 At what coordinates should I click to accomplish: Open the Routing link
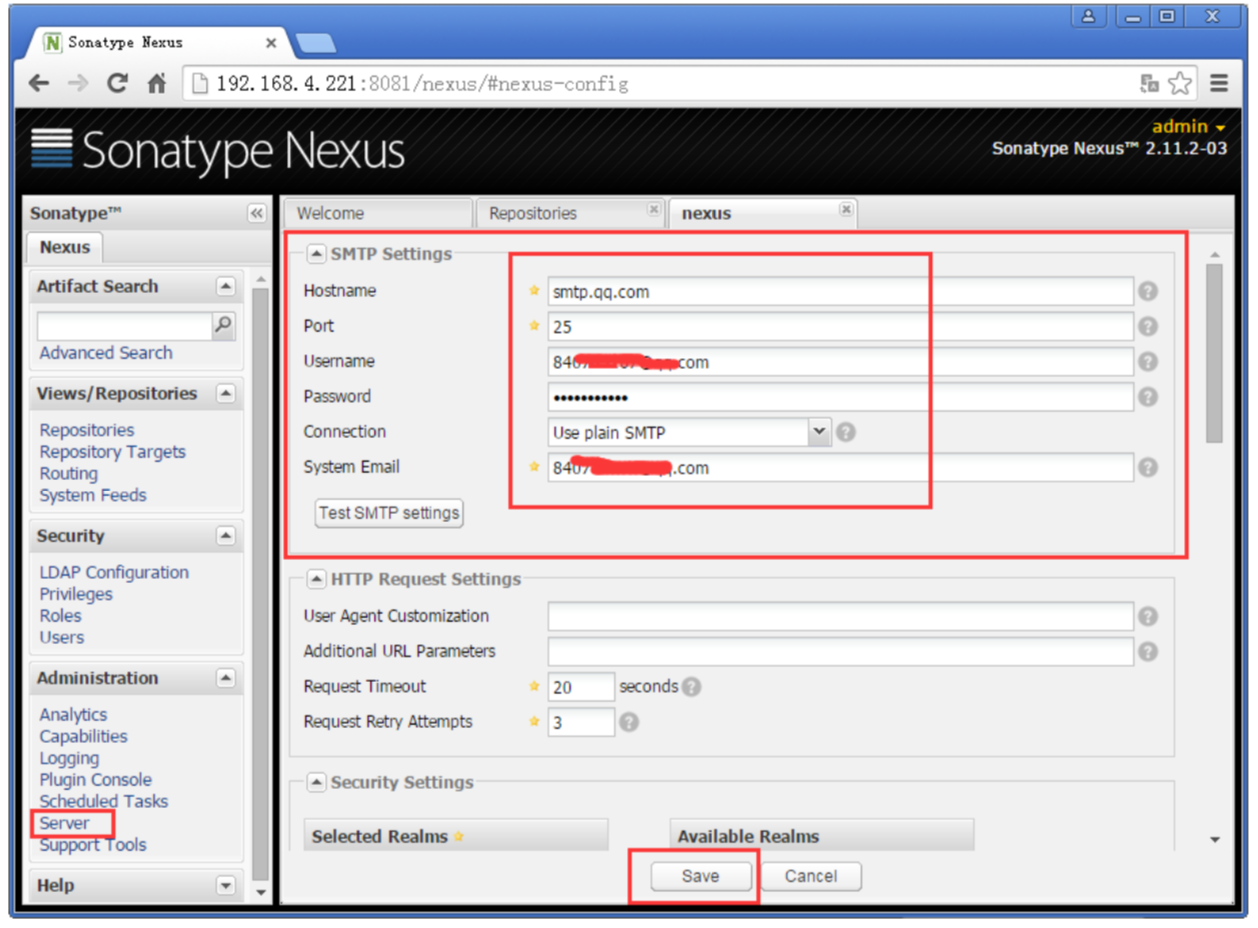click(x=69, y=474)
